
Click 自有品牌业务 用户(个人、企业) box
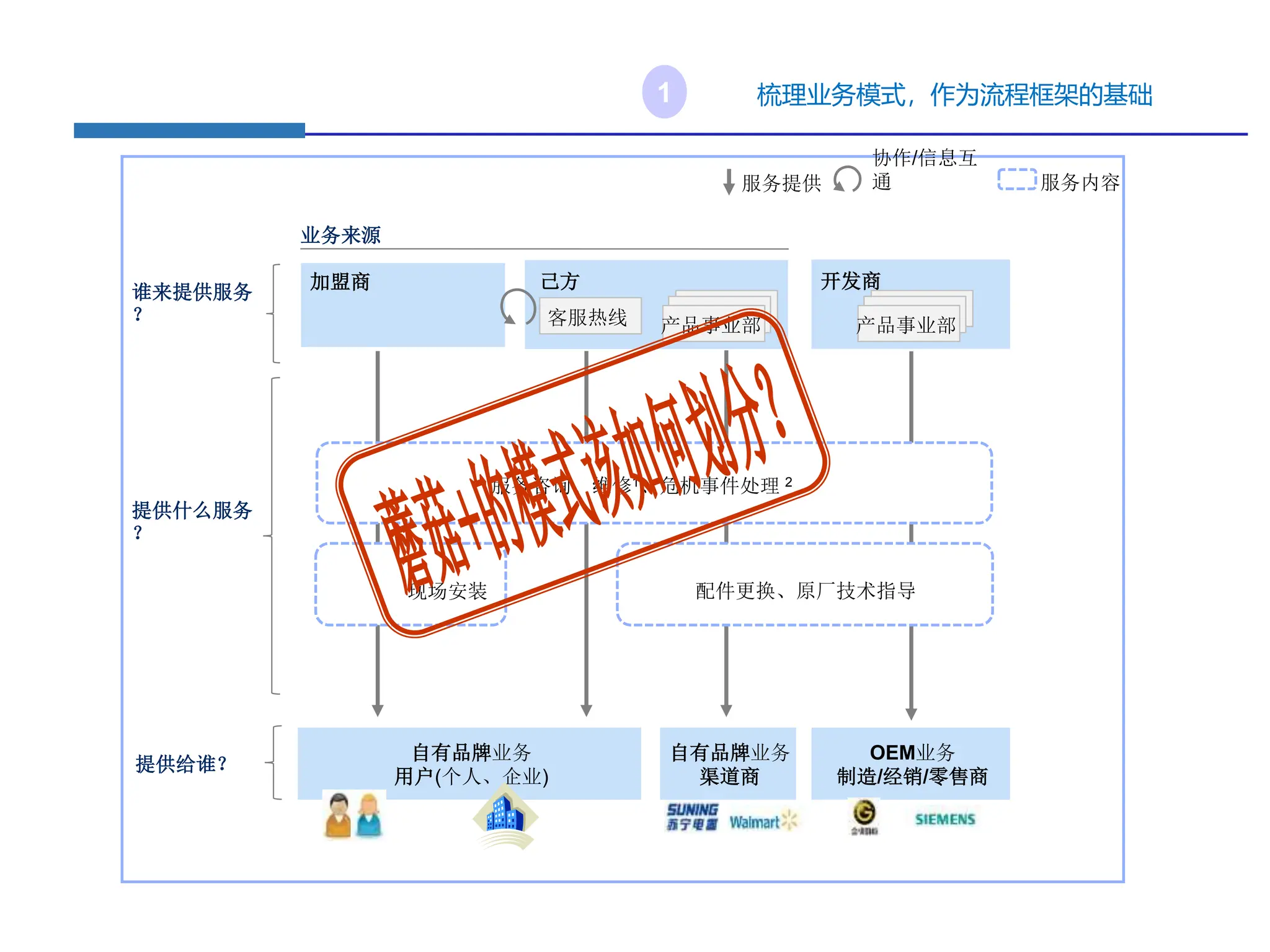tap(469, 764)
